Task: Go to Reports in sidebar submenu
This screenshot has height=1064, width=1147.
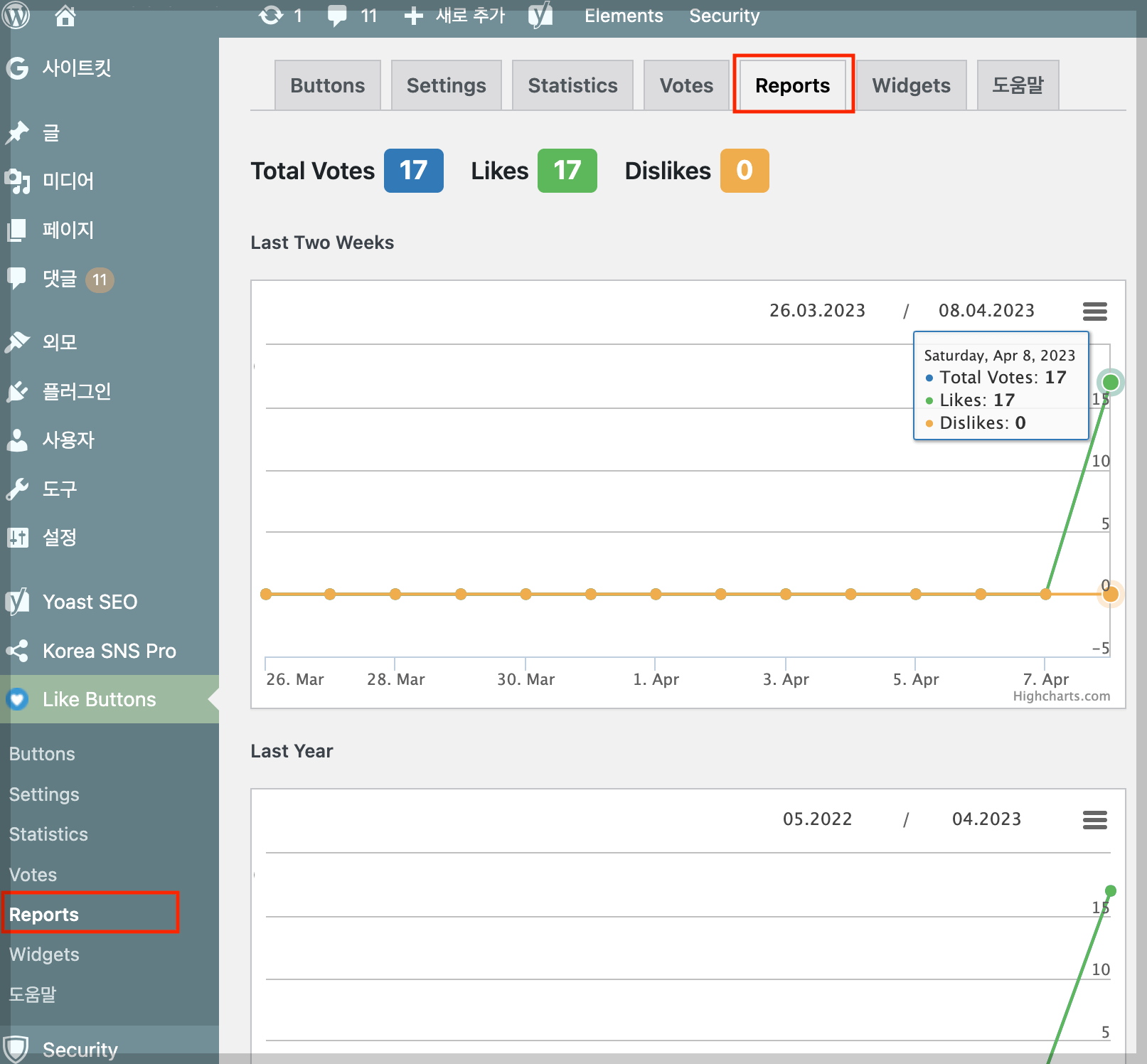Action: click(43, 915)
